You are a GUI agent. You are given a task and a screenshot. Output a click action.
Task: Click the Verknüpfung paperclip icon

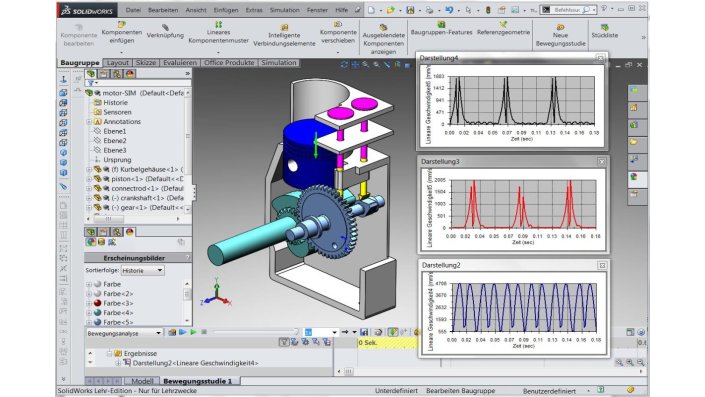[x=165, y=27]
